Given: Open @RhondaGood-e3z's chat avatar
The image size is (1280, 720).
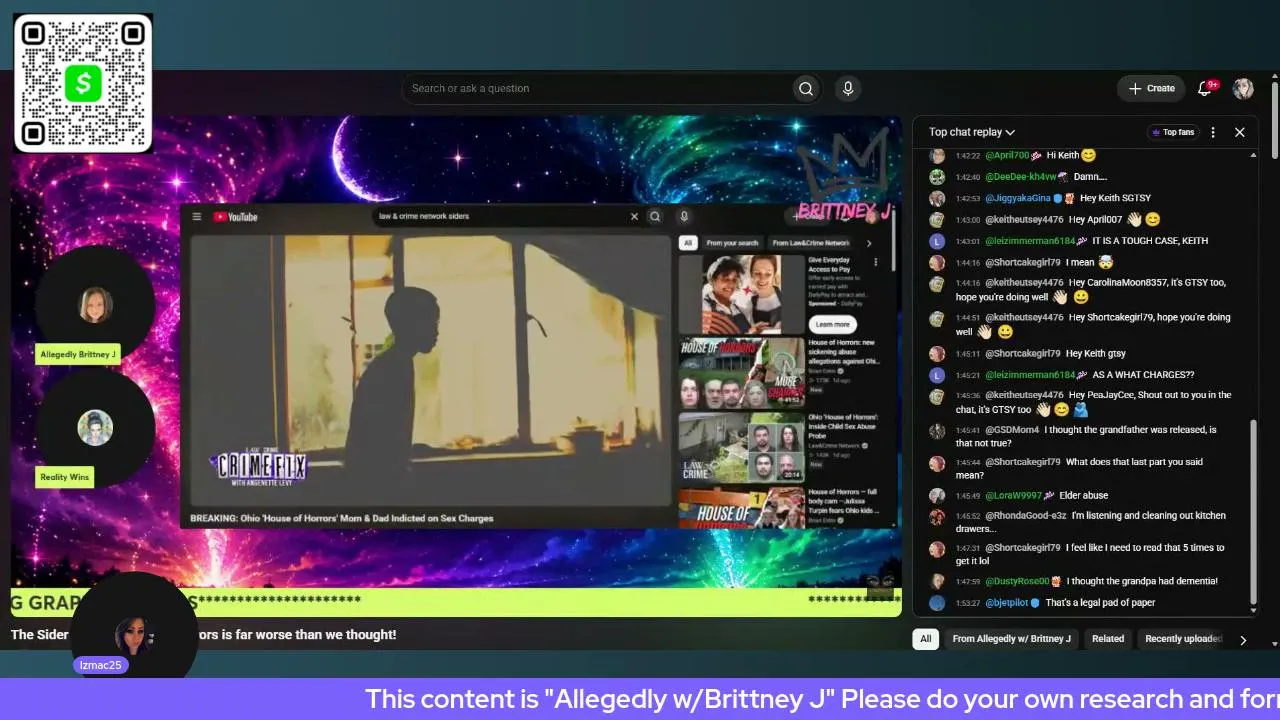Looking at the screenshot, I should 937,517.
